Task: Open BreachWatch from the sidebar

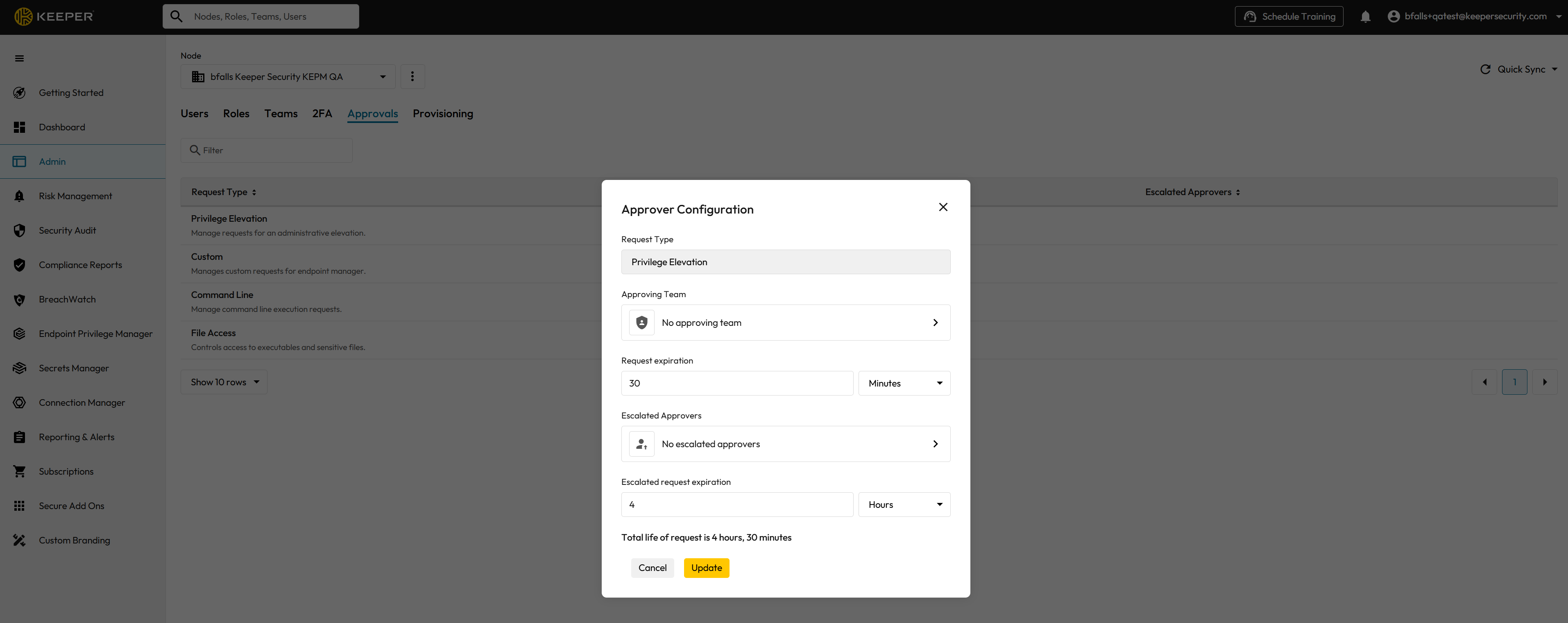Action: point(67,299)
